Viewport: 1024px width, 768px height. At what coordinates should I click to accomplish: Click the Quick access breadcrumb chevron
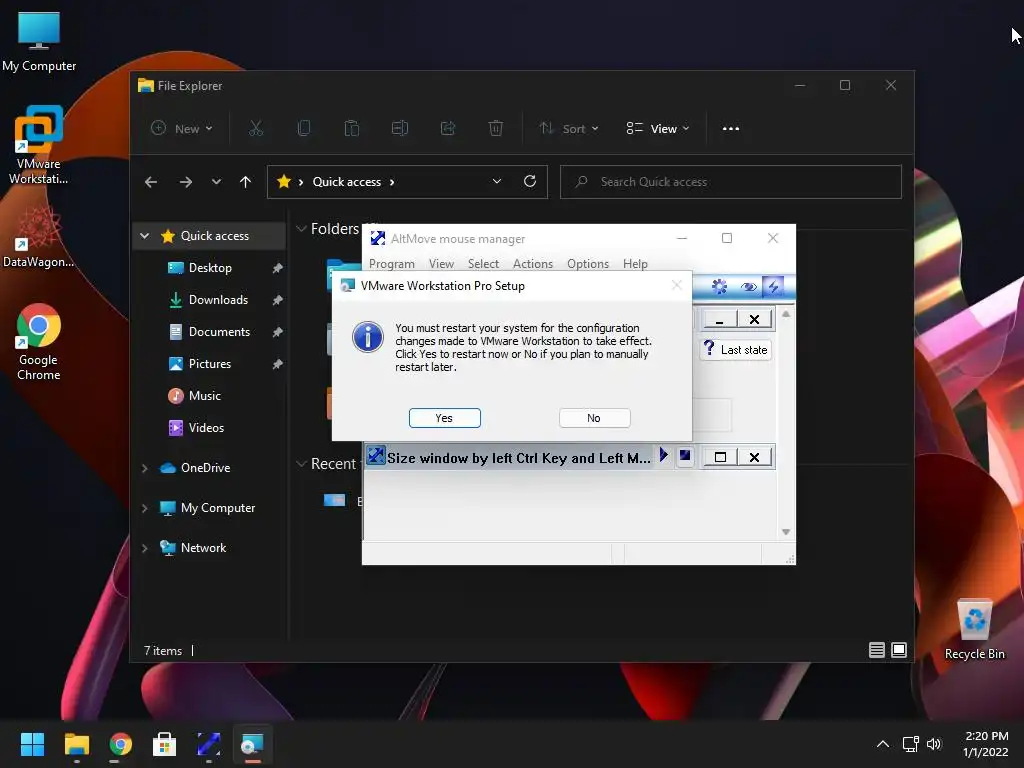tap(392, 182)
